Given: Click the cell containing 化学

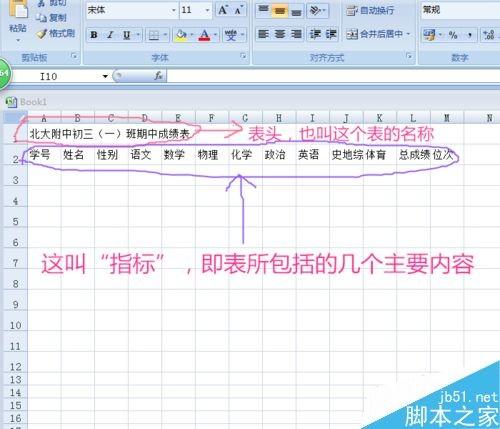Looking at the screenshot, I should click(246, 155).
